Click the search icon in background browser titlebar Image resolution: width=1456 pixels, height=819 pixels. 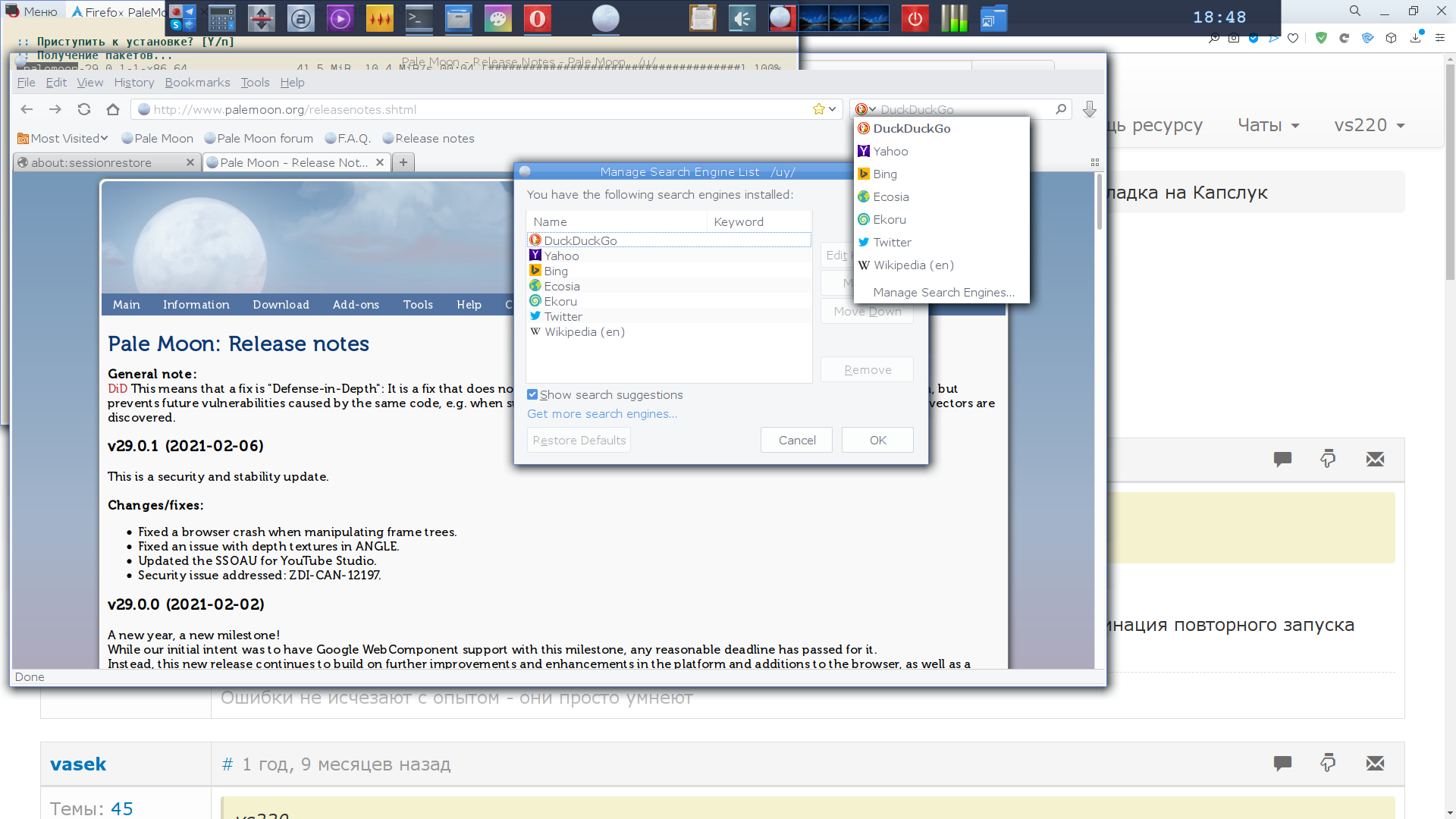pos(1355,11)
